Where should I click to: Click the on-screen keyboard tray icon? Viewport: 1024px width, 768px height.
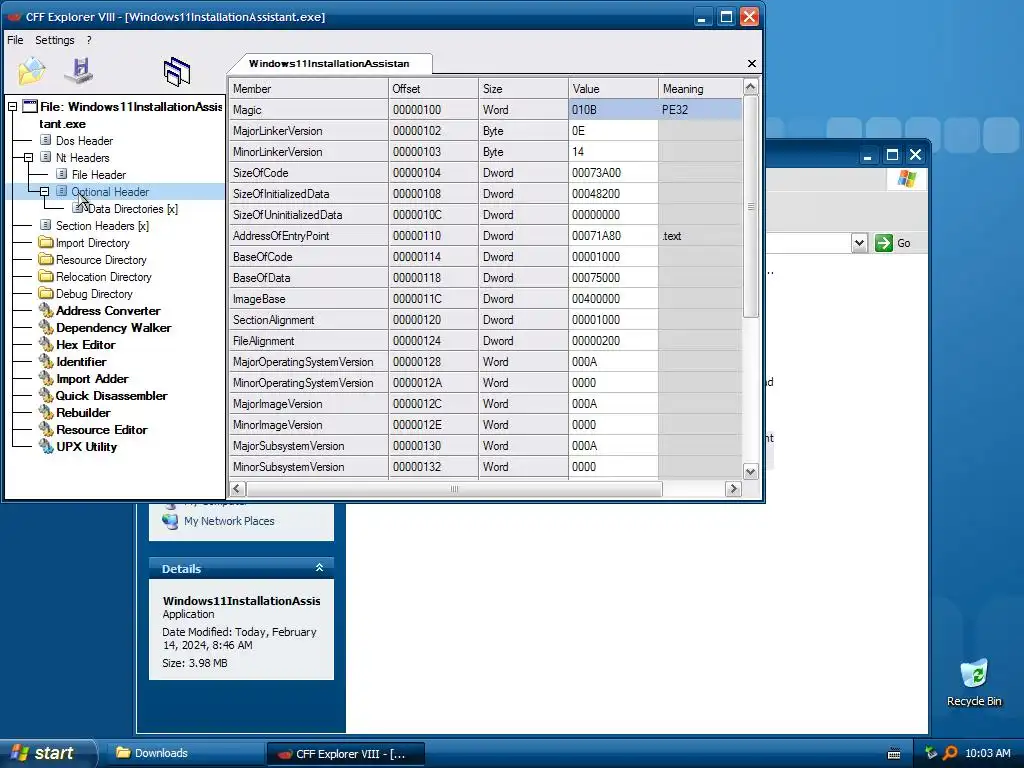(x=894, y=754)
